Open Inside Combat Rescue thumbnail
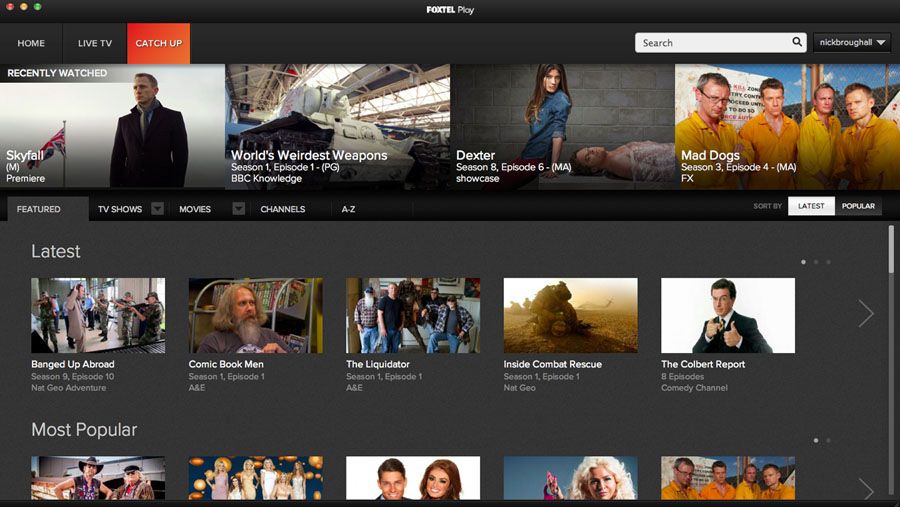The image size is (900, 507). click(x=571, y=315)
